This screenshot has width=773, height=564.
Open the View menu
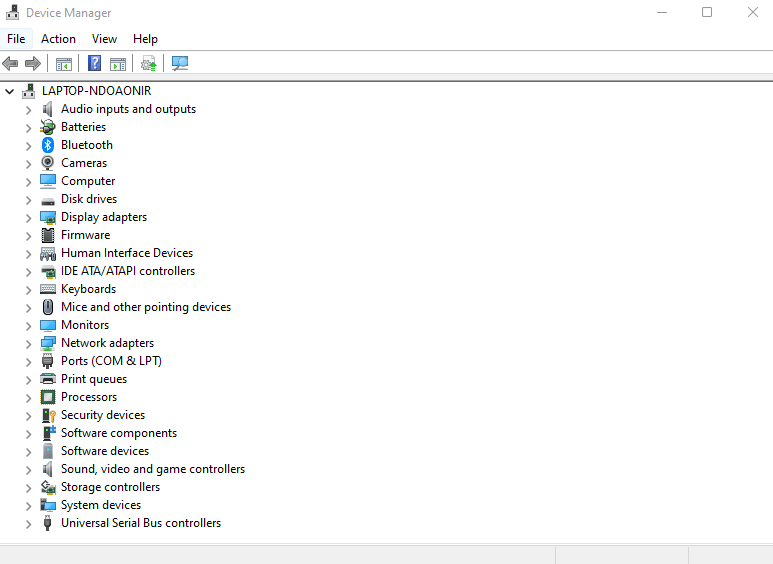104,39
